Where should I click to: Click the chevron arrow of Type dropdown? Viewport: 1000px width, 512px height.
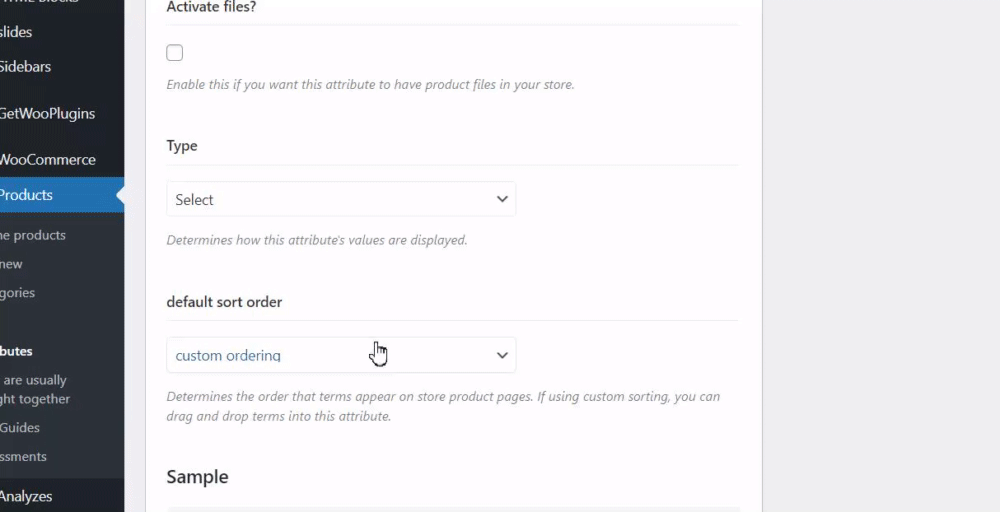point(502,199)
